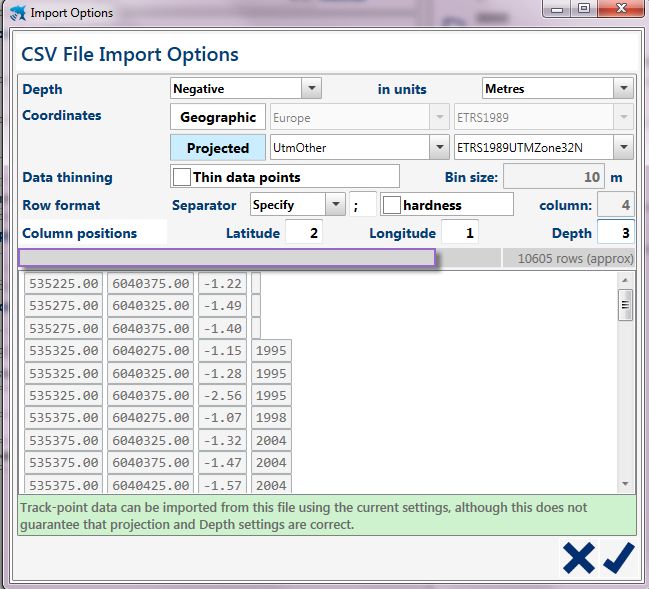Click the import progress bar
This screenshot has height=589, width=649.
tap(227, 258)
